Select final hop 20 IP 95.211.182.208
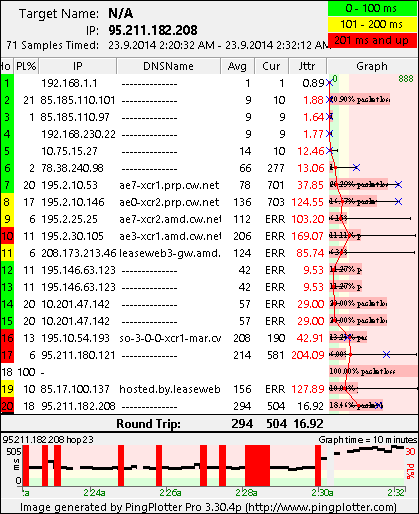This screenshot has height=514, width=419. click(78, 406)
